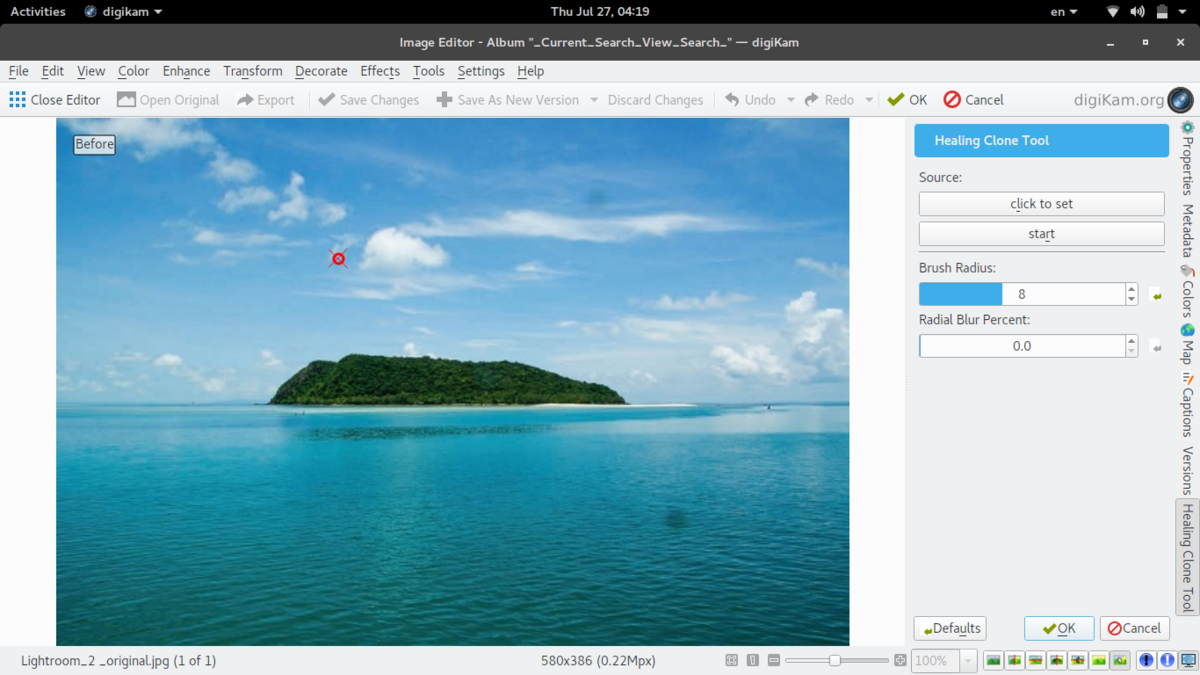Toggle the over-exposure indicator
The height and width of the screenshot is (675, 1200).
pyautogui.click(x=1167, y=660)
